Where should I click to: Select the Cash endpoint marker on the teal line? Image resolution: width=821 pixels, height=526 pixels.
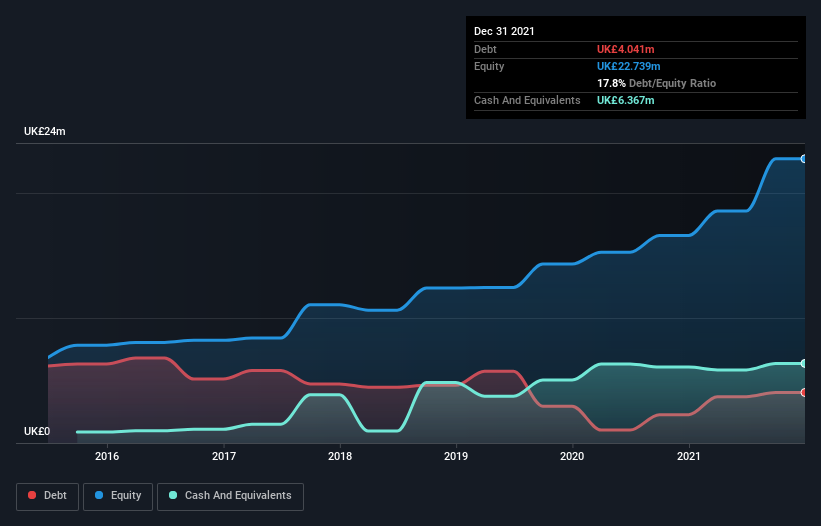click(x=804, y=363)
